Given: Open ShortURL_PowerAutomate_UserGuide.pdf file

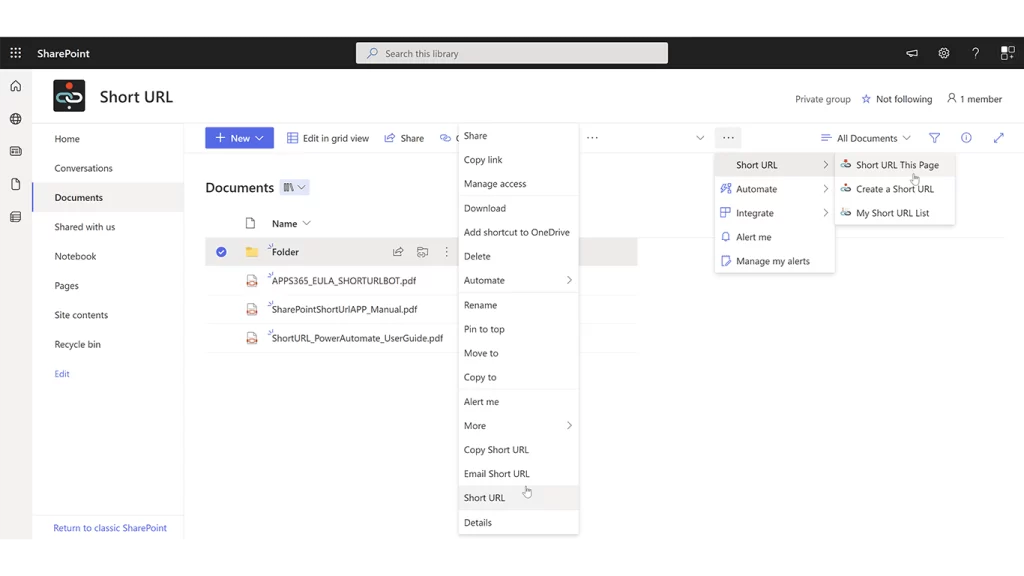Looking at the screenshot, I should [x=357, y=338].
